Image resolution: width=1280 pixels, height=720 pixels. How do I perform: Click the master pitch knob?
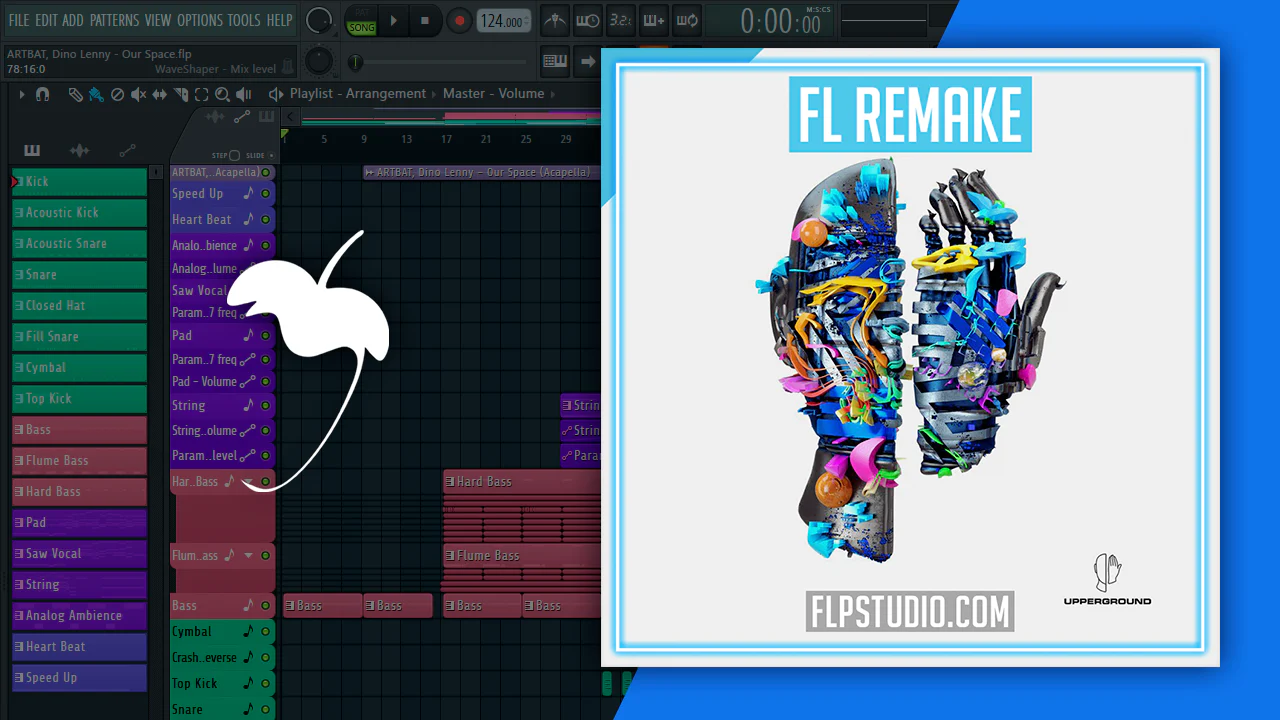319,61
